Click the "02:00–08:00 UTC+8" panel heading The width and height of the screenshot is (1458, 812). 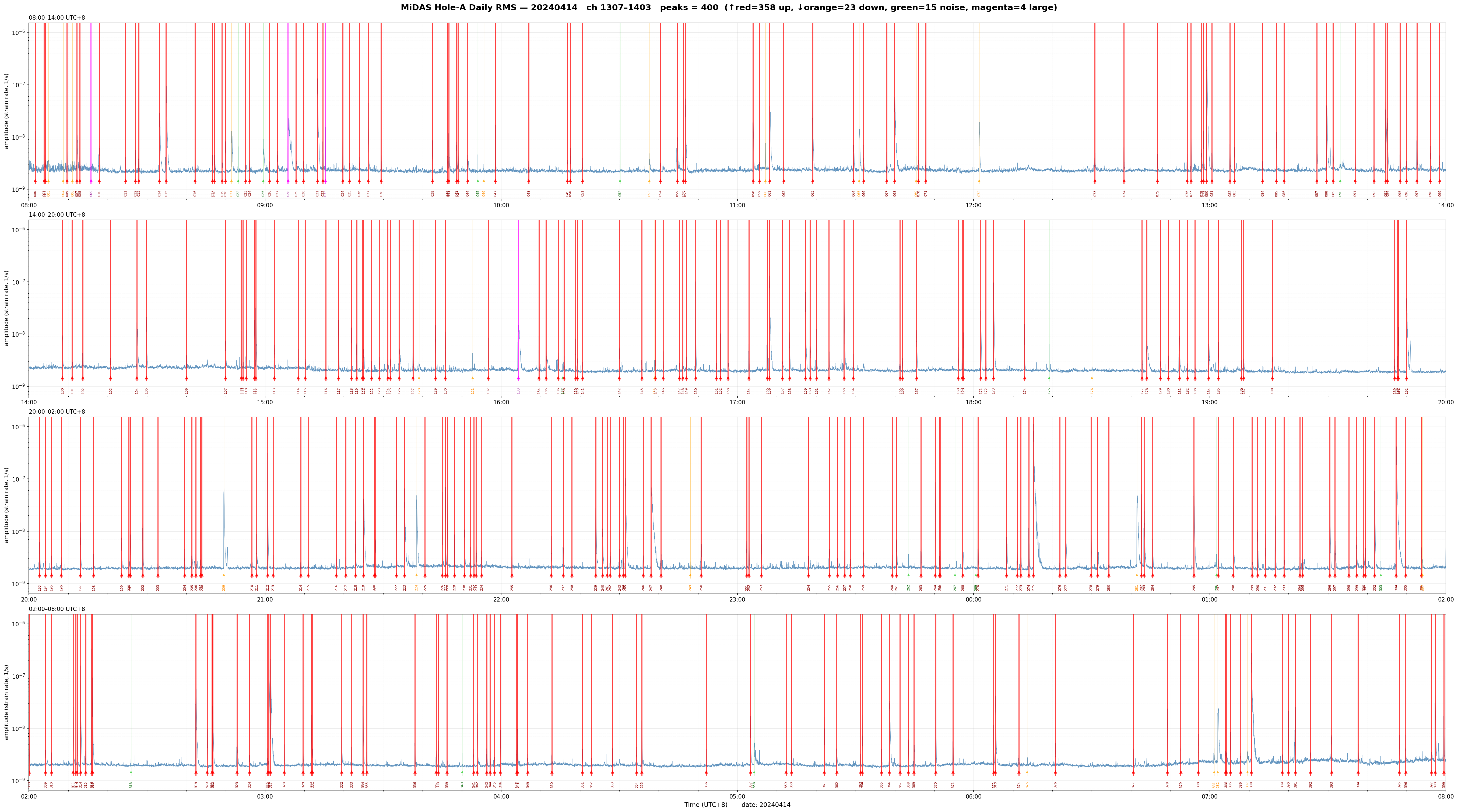pyautogui.click(x=57, y=609)
